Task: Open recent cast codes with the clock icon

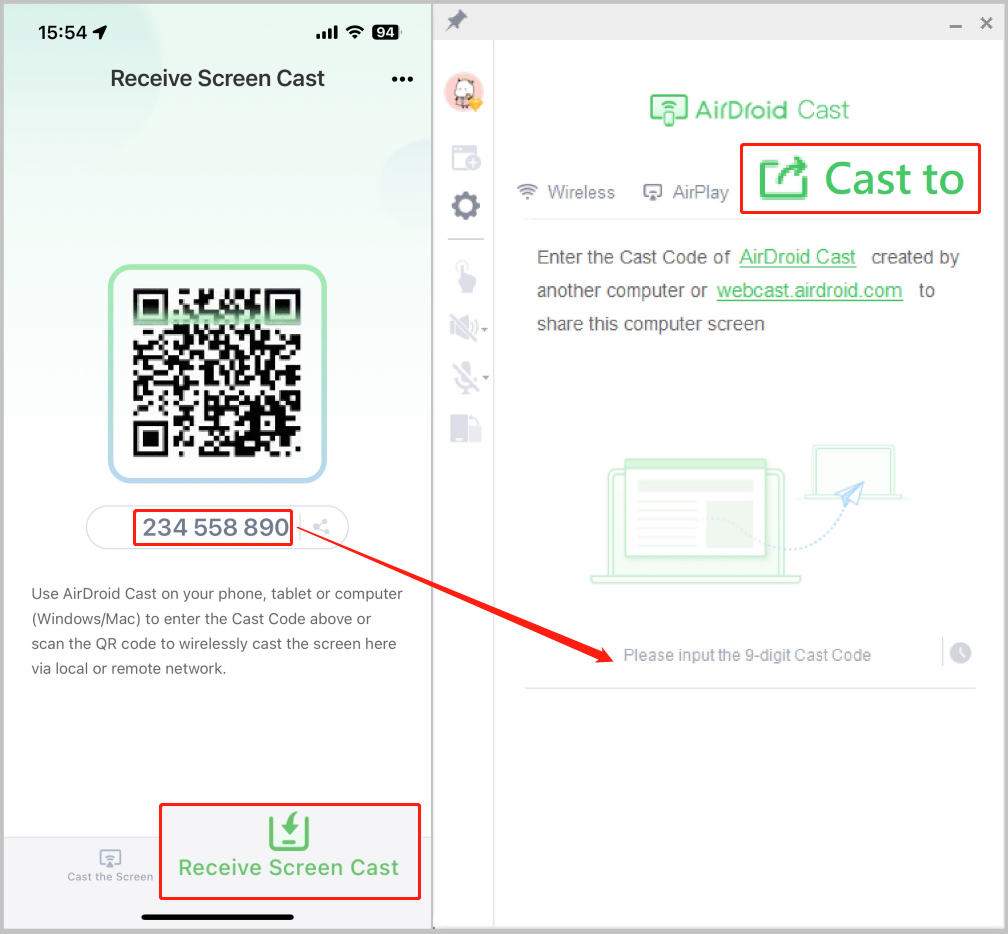Action: 960,652
